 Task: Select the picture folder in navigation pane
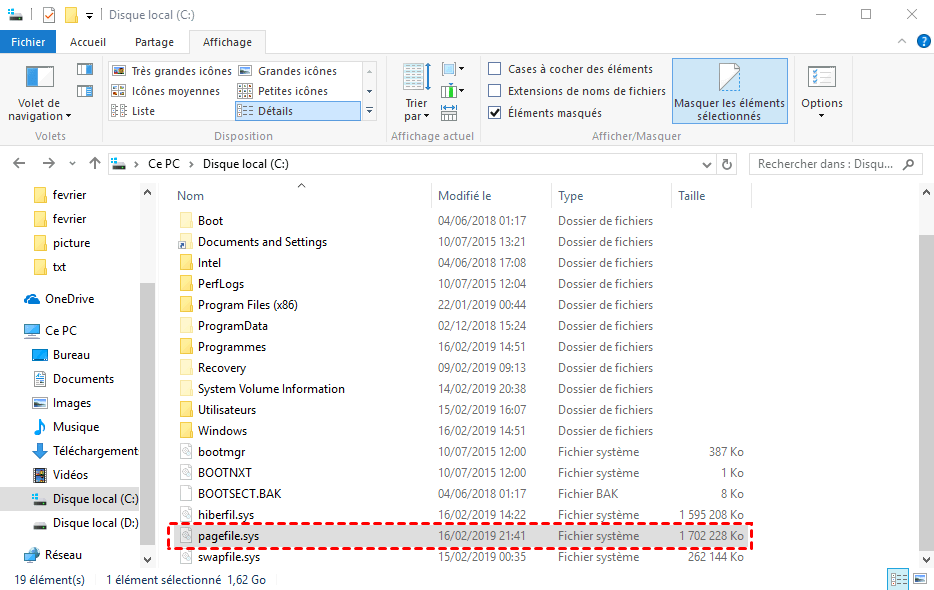pos(63,243)
